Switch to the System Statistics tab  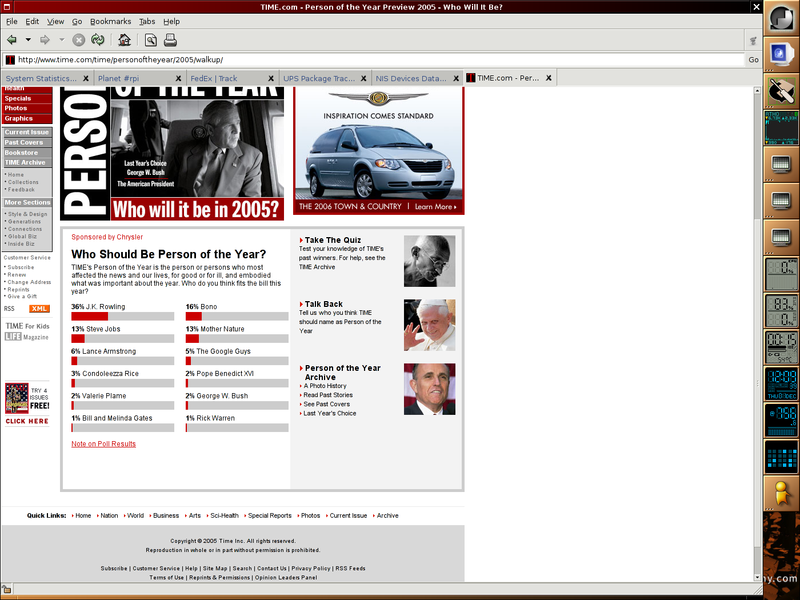[42, 78]
